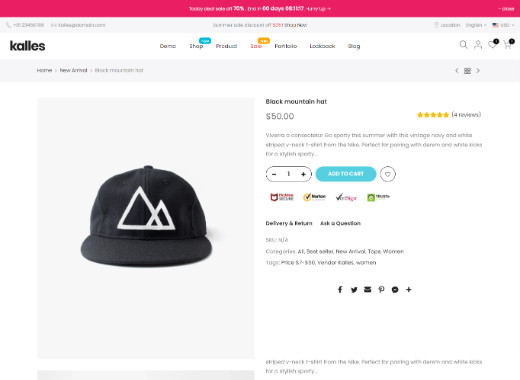Open the Lookbook menu item

click(322, 46)
